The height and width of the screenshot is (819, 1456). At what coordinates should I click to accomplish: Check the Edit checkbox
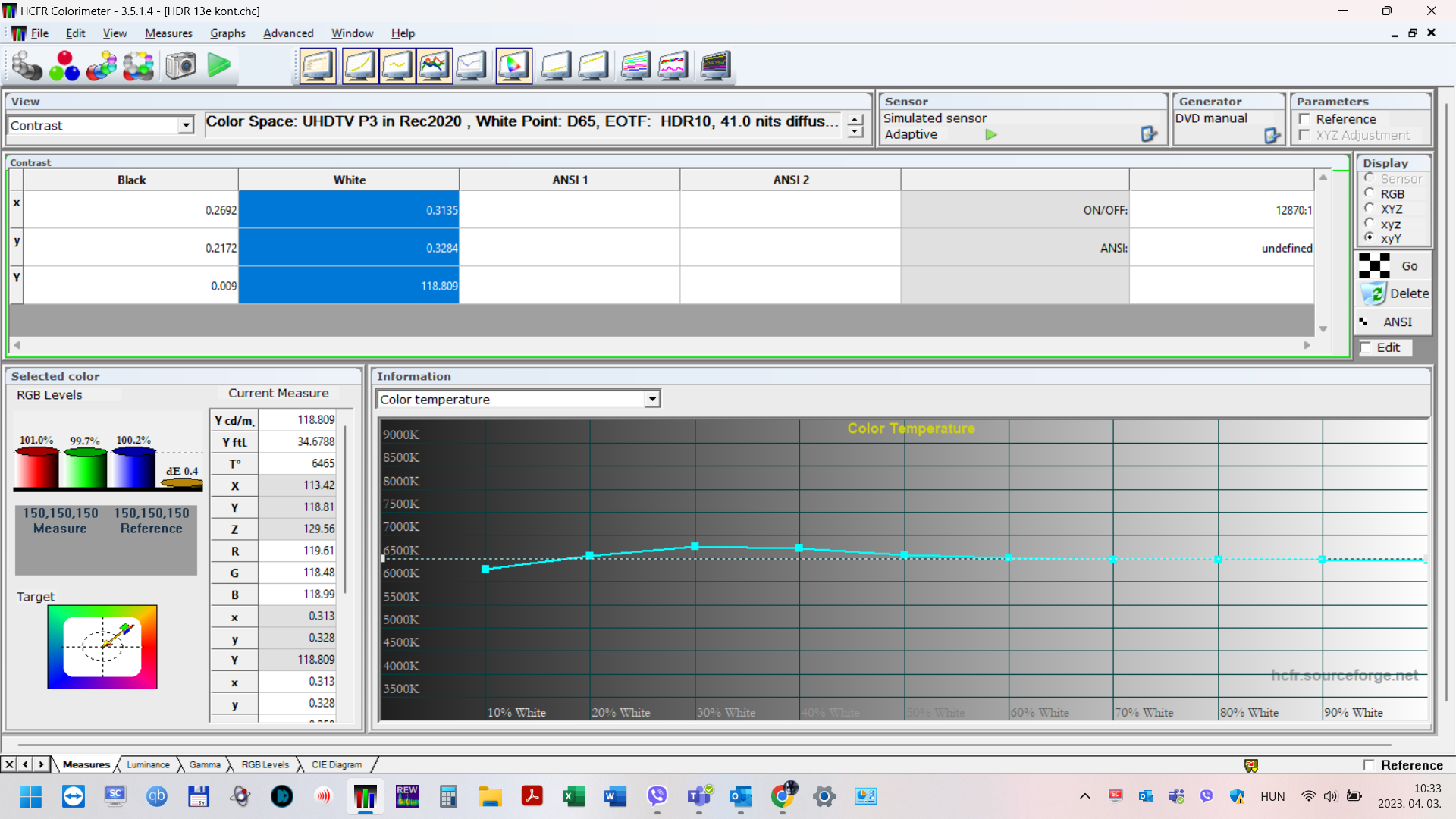pyautogui.click(x=1366, y=347)
